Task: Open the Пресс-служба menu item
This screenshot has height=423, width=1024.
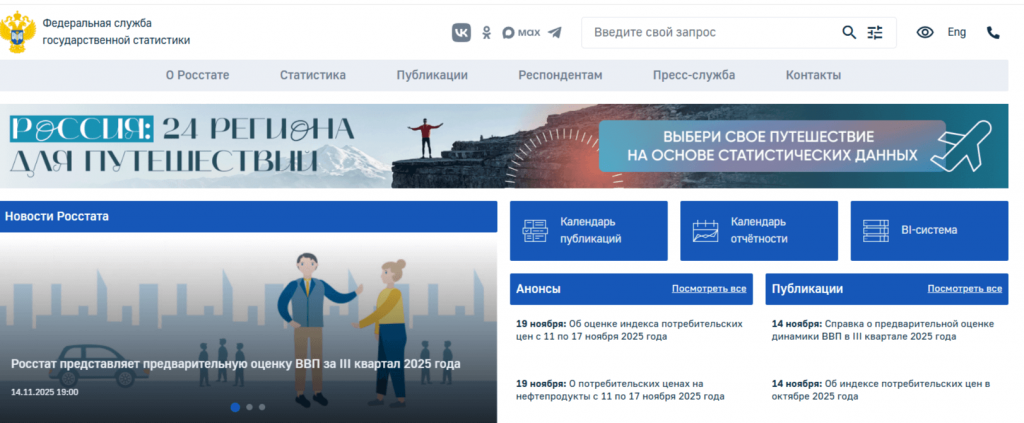Action: coord(693,75)
